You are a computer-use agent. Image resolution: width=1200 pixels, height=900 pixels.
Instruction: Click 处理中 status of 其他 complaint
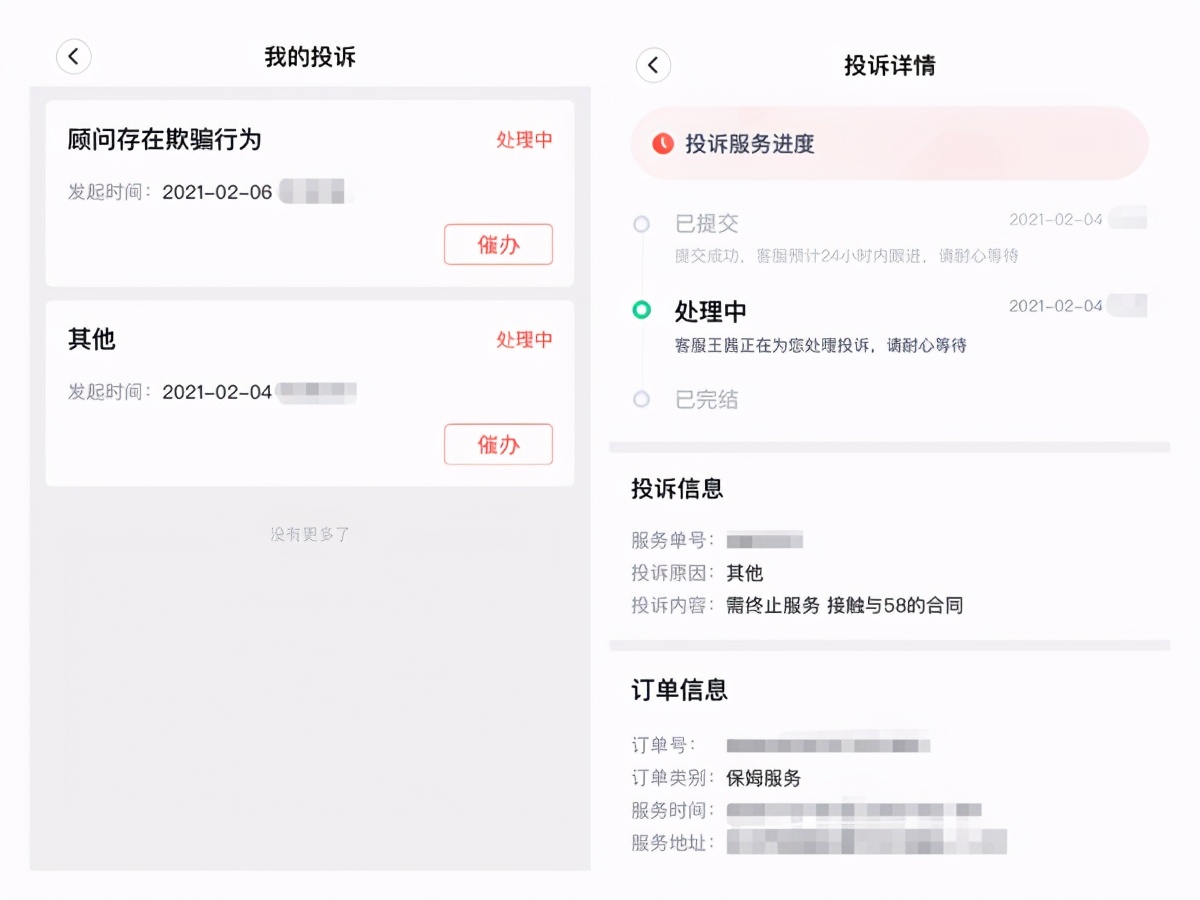pos(524,340)
